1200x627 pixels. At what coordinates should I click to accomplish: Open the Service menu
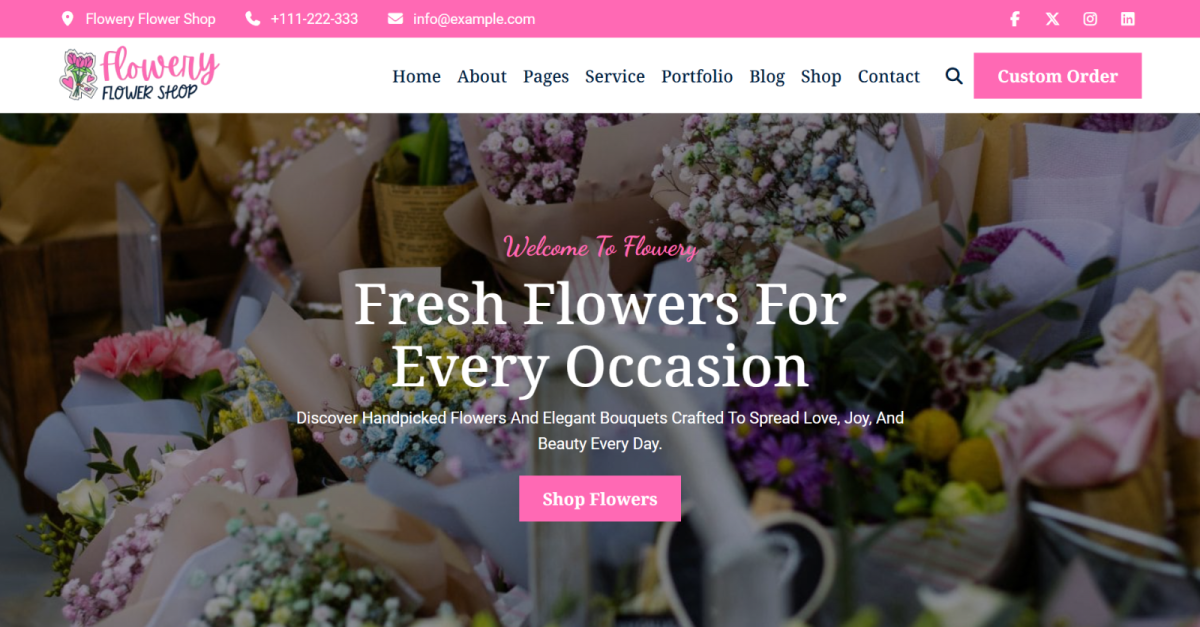tap(615, 76)
